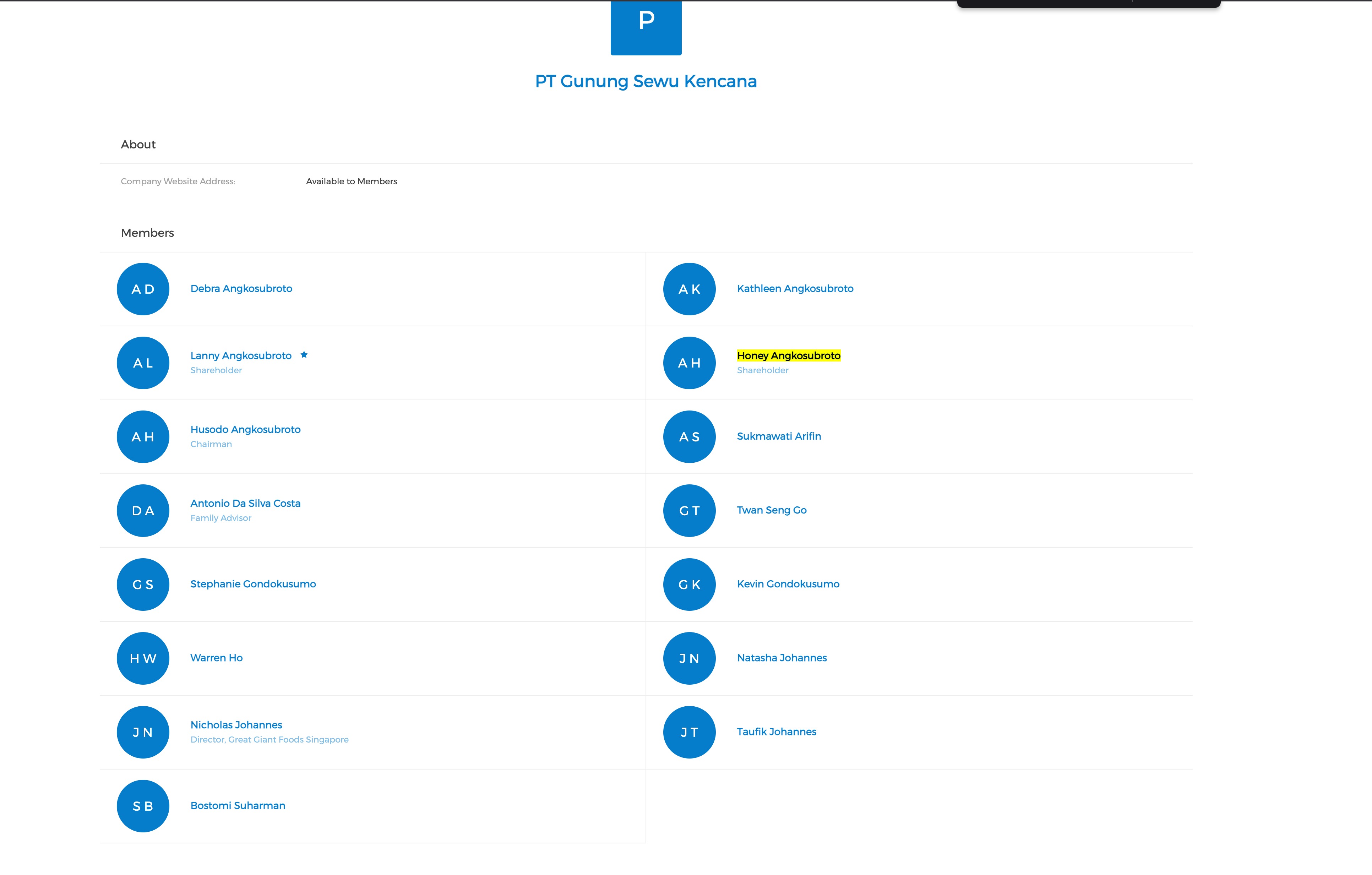The image size is (1372, 875).
Task: Open Sukmawati Arifin's profile
Action: (778, 436)
